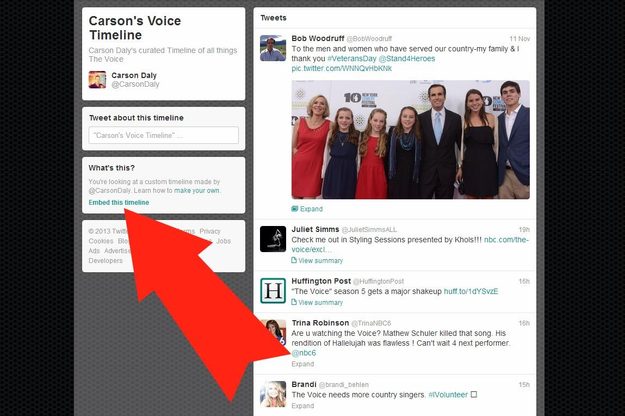Open the 19h timestamp on Juliet Simms's tweet

point(524,230)
